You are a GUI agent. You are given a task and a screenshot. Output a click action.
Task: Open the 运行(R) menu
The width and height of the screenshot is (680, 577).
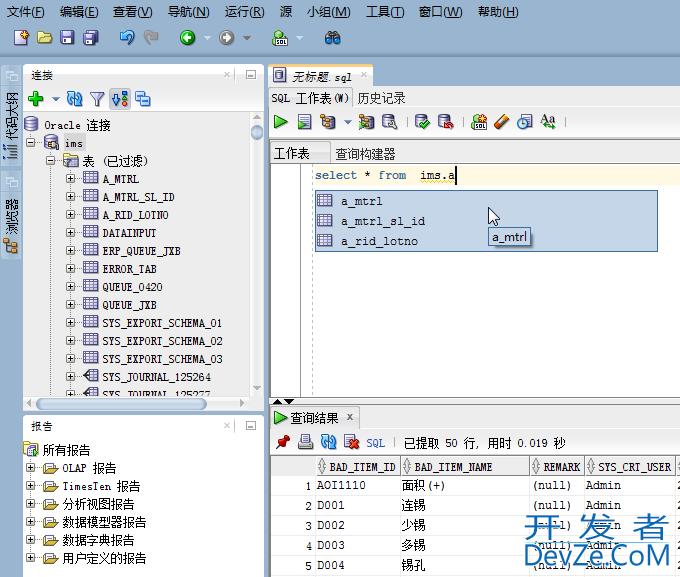click(x=245, y=12)
